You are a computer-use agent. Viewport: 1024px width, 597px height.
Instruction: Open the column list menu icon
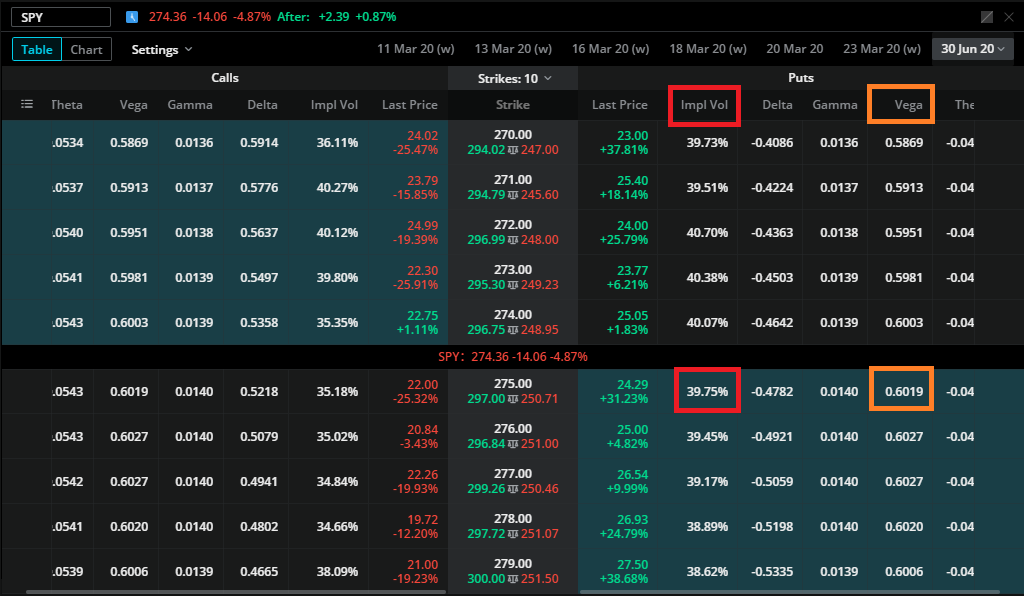click(x=27, y=104)
